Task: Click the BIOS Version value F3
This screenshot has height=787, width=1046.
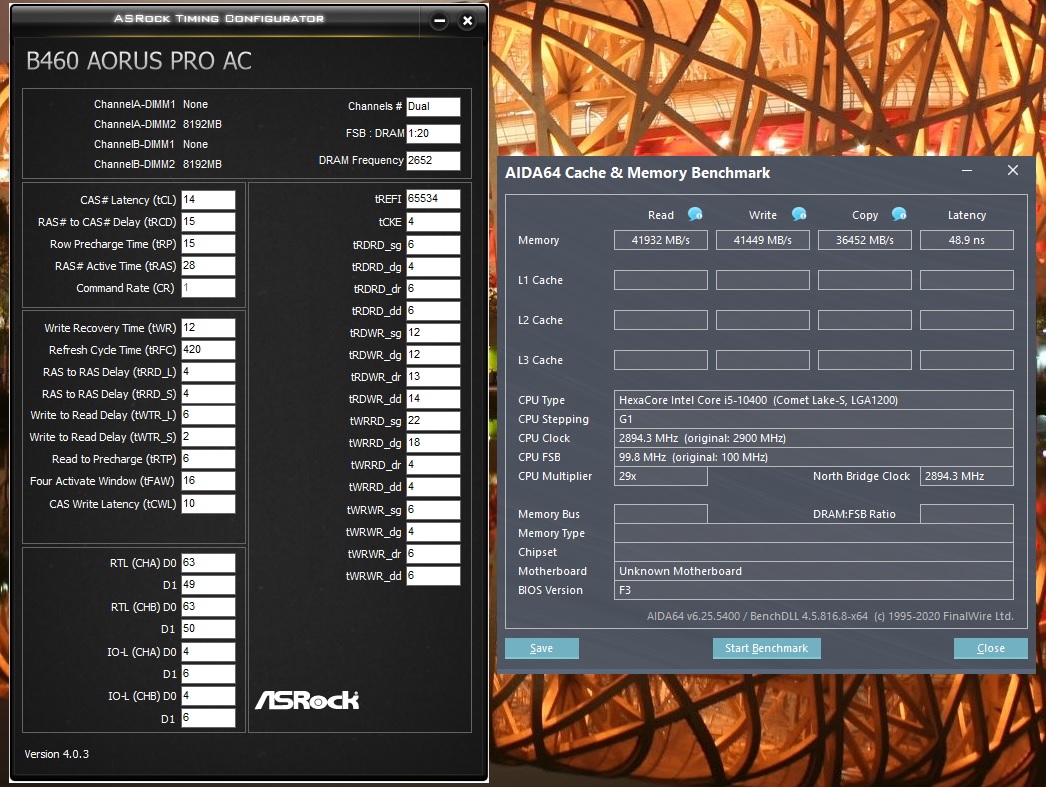Action: pos(813,590)
